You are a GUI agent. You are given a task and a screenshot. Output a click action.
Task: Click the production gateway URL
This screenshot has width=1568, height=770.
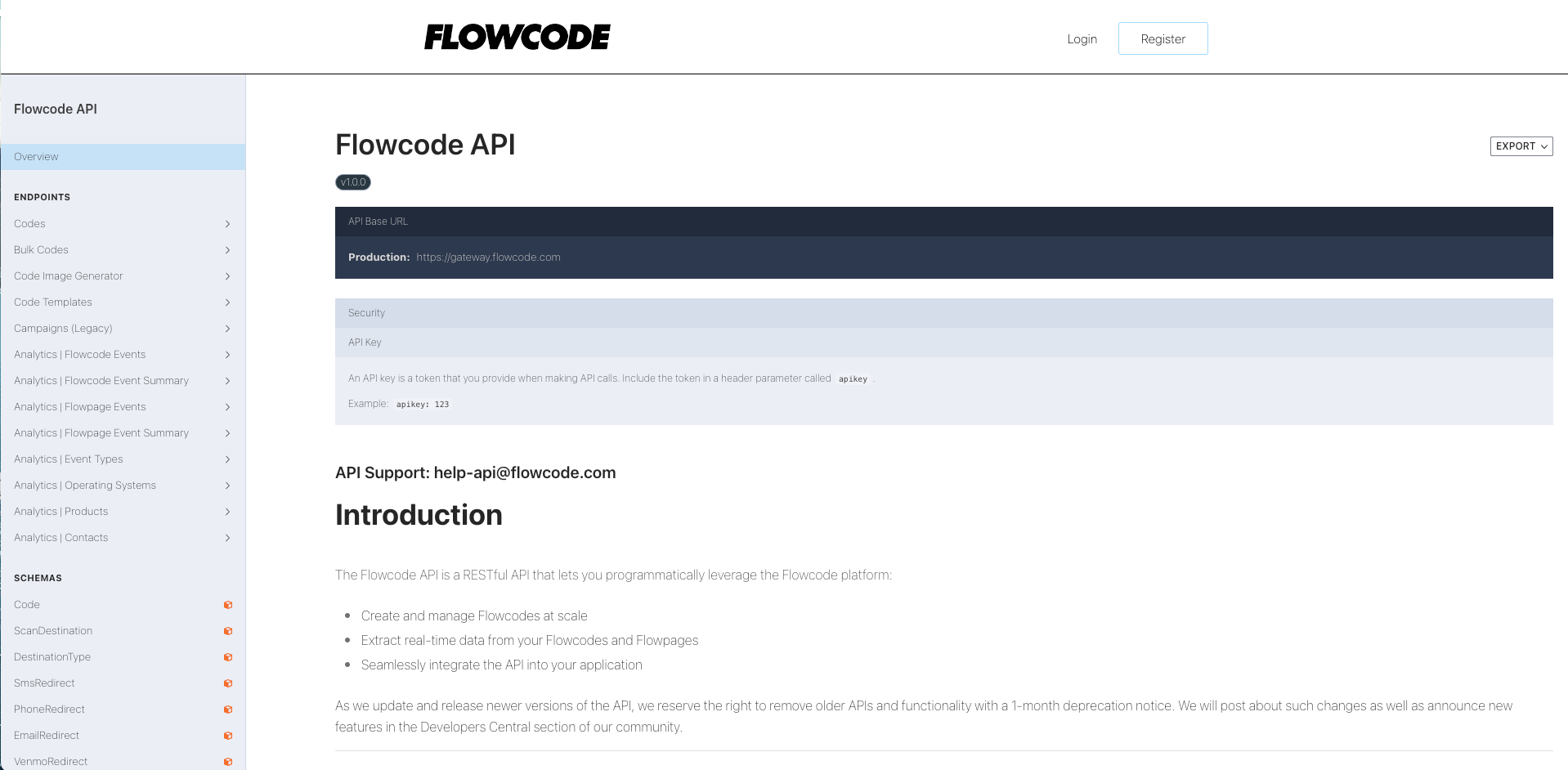(x=488, y=257)
